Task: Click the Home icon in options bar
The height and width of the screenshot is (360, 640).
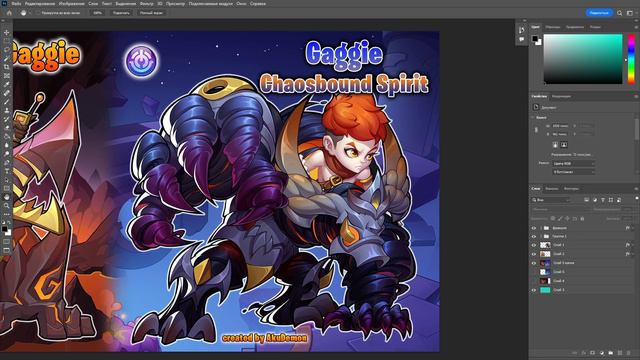Action: [9, 13]
